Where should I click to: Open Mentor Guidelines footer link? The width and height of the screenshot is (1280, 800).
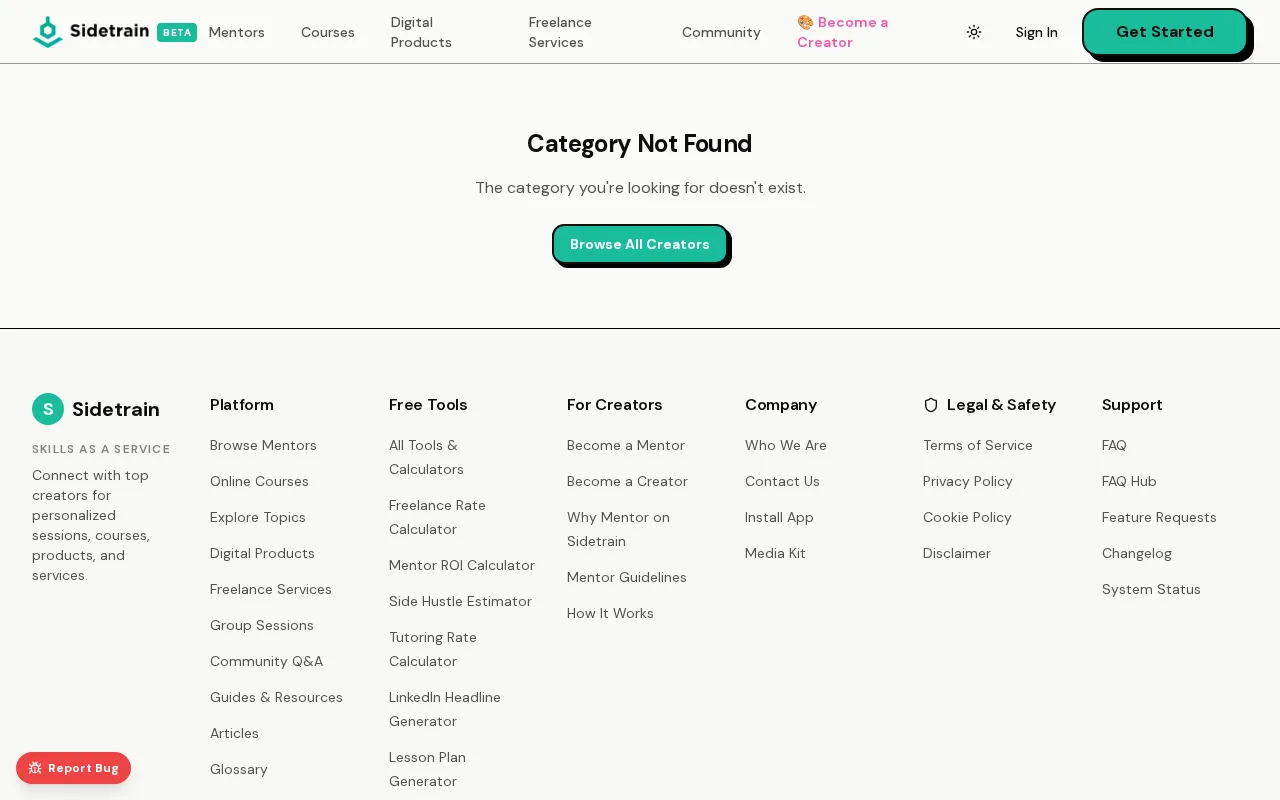coord(627,577)
